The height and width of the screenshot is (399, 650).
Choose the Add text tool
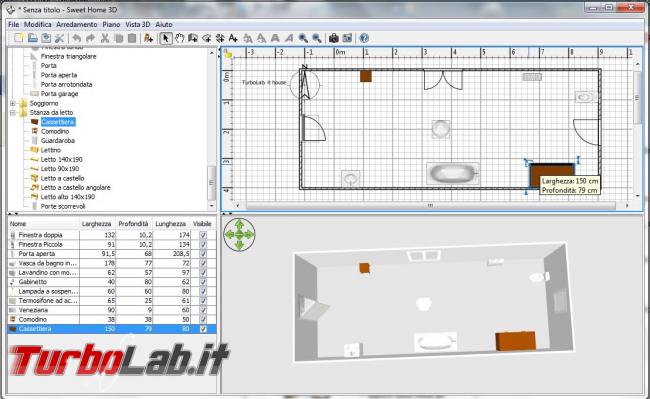click(x=233, y=38)
